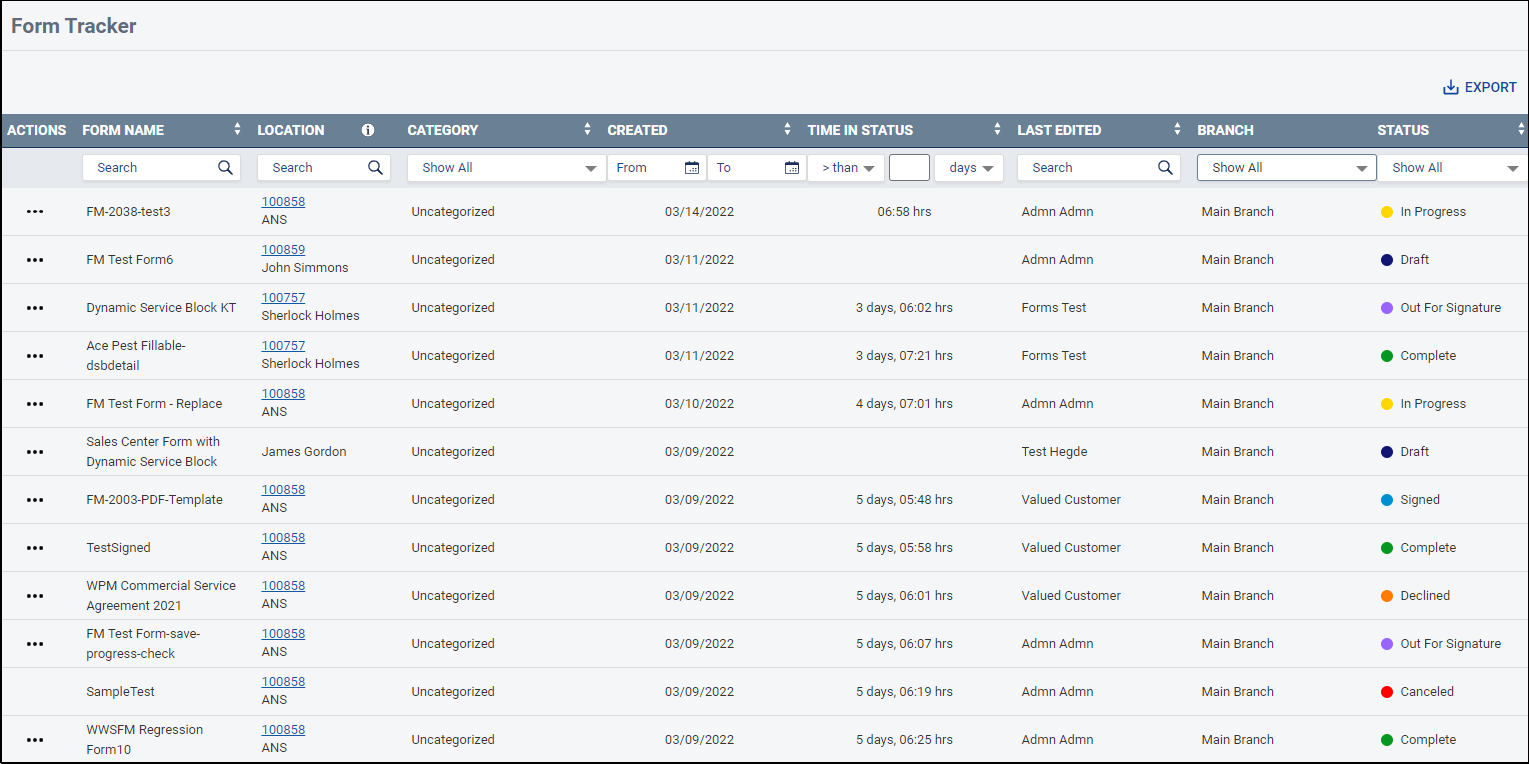Open the '> than' comparison dropdown
Screen dimensions: 1529x764
(846, 168)
